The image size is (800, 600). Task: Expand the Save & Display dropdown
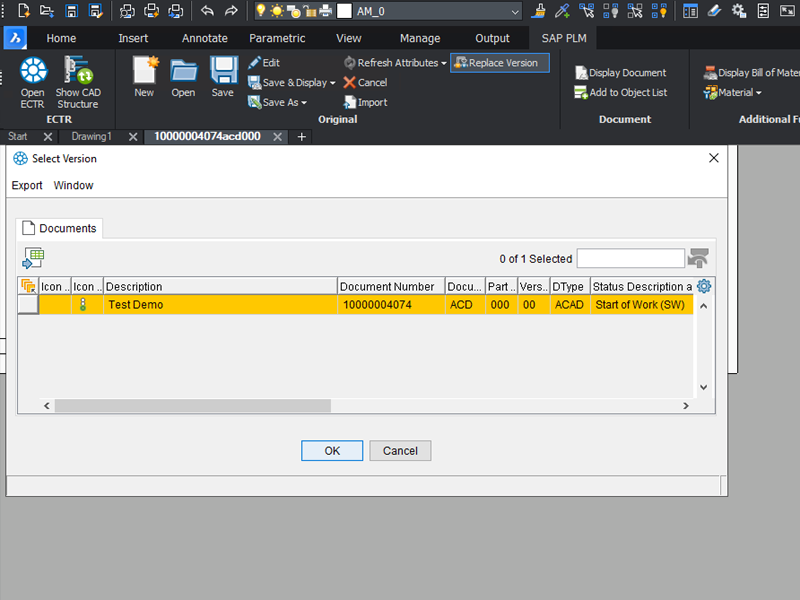(332, 83)
